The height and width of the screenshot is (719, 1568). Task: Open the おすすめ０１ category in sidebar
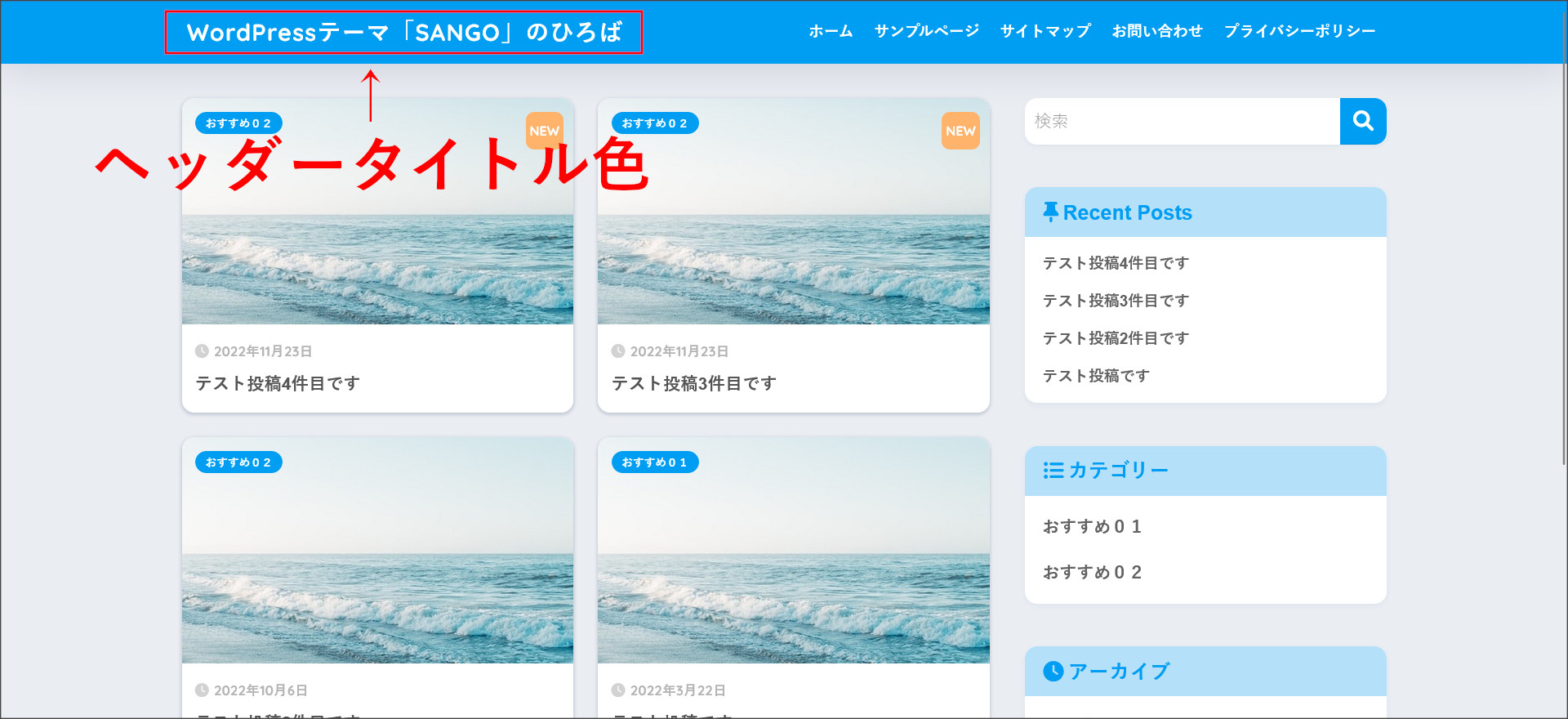1092,527
